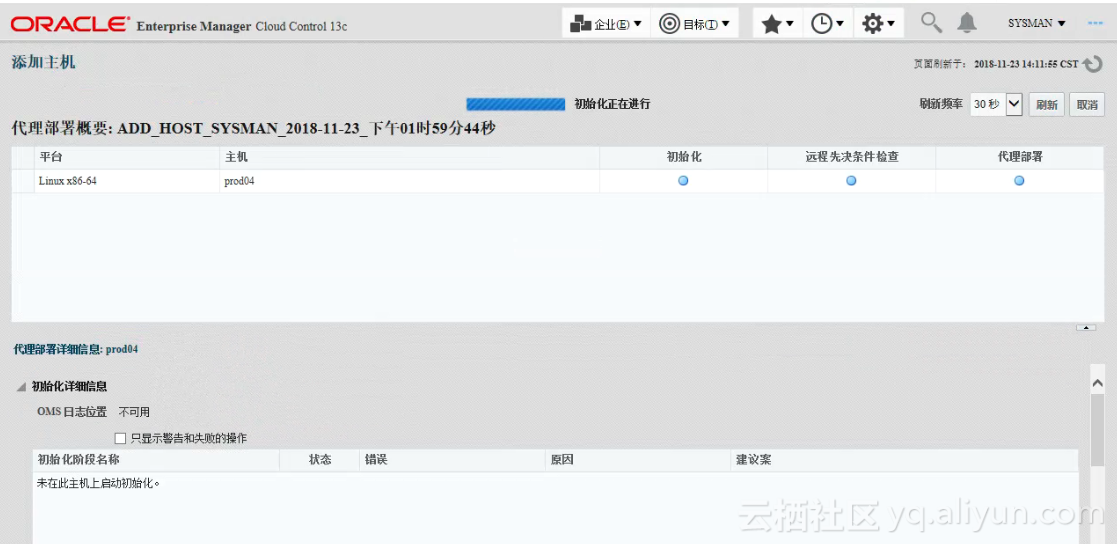Open the SYSMAN user menu
Image resolution: width=1117 pixels, height=544 pixels.
(x=1037, y=23)
